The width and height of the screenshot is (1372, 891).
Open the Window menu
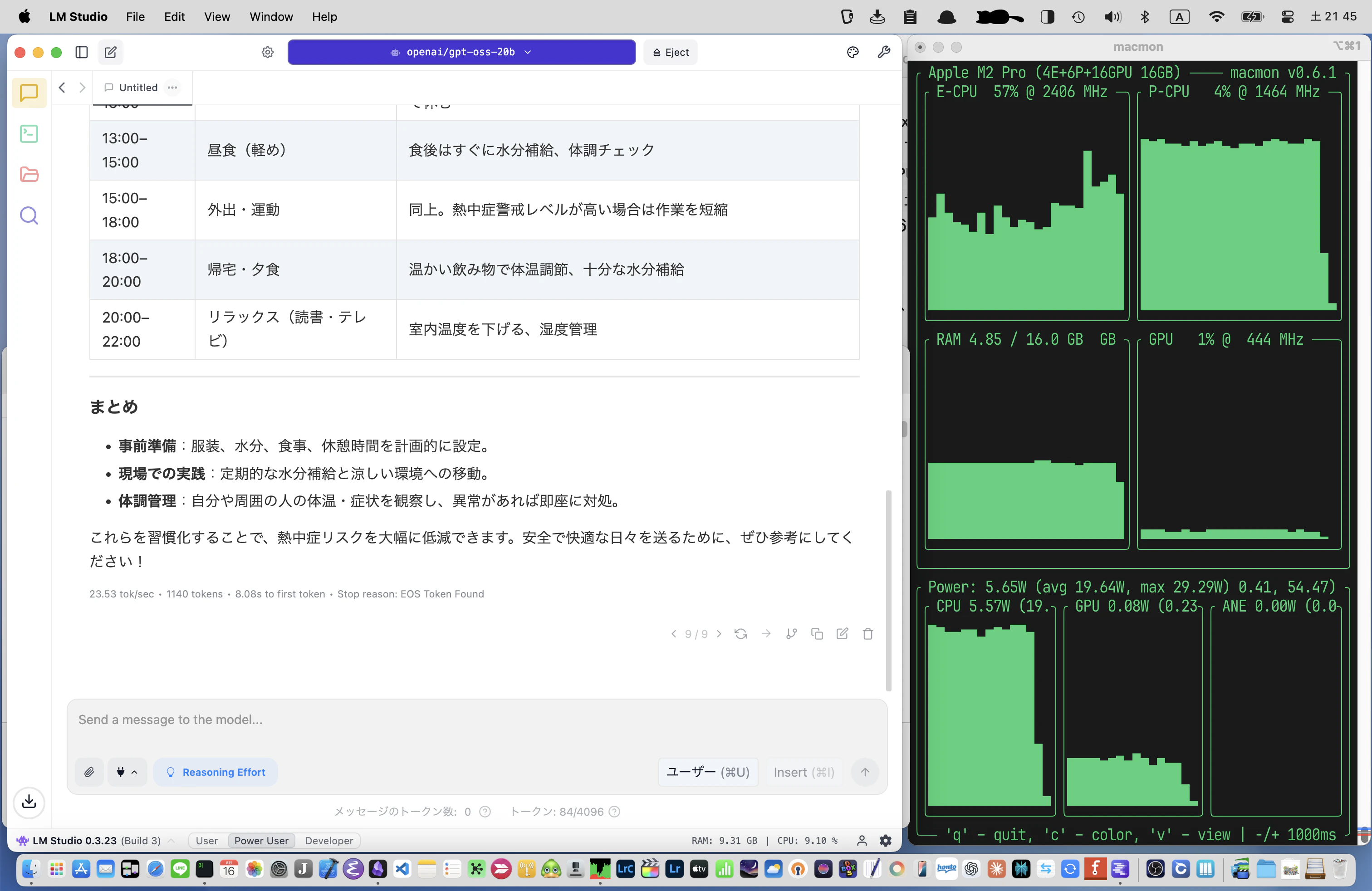pyautogui.click(x=271, y=17)
